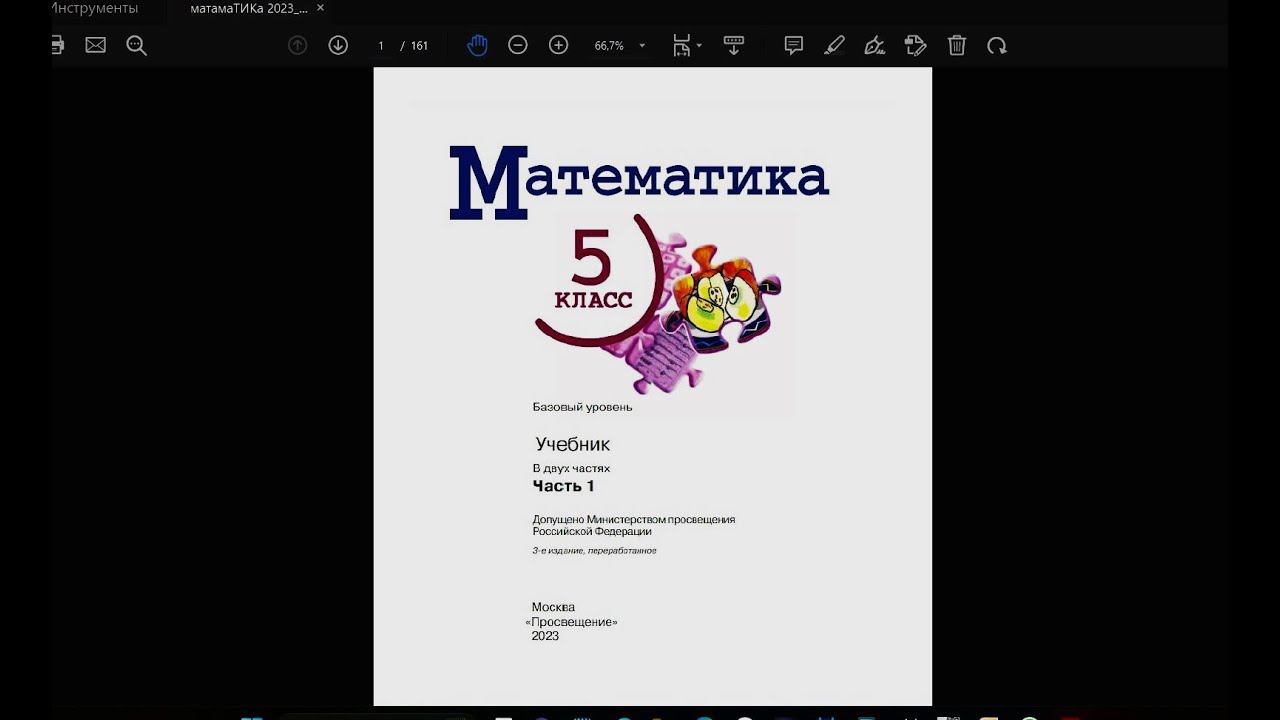Select the highlighter text tool
The width and height of the screenshot is (1280, 720).
tap(834, 45)
